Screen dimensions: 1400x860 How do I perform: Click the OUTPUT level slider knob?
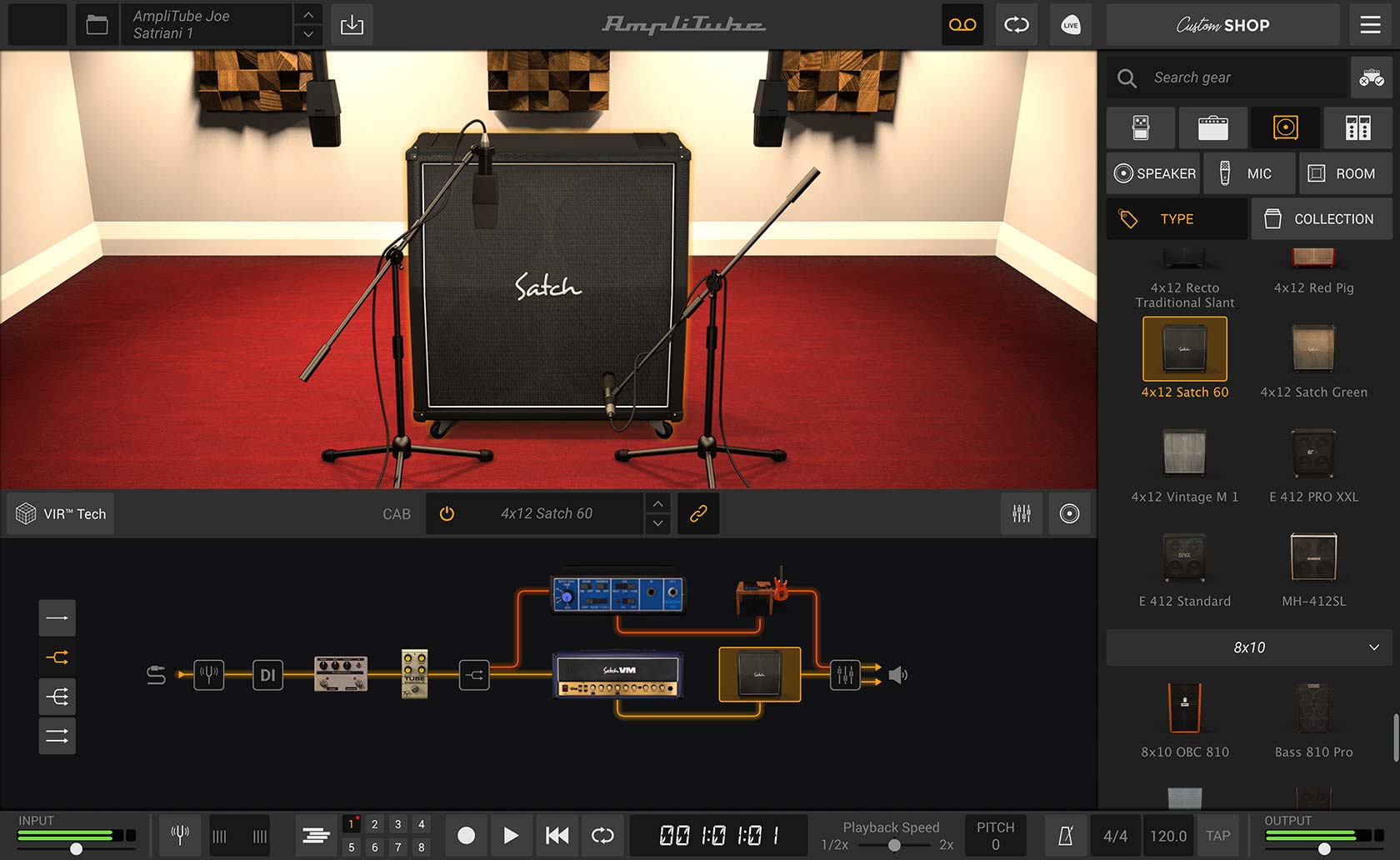[x=1324, y=848]
